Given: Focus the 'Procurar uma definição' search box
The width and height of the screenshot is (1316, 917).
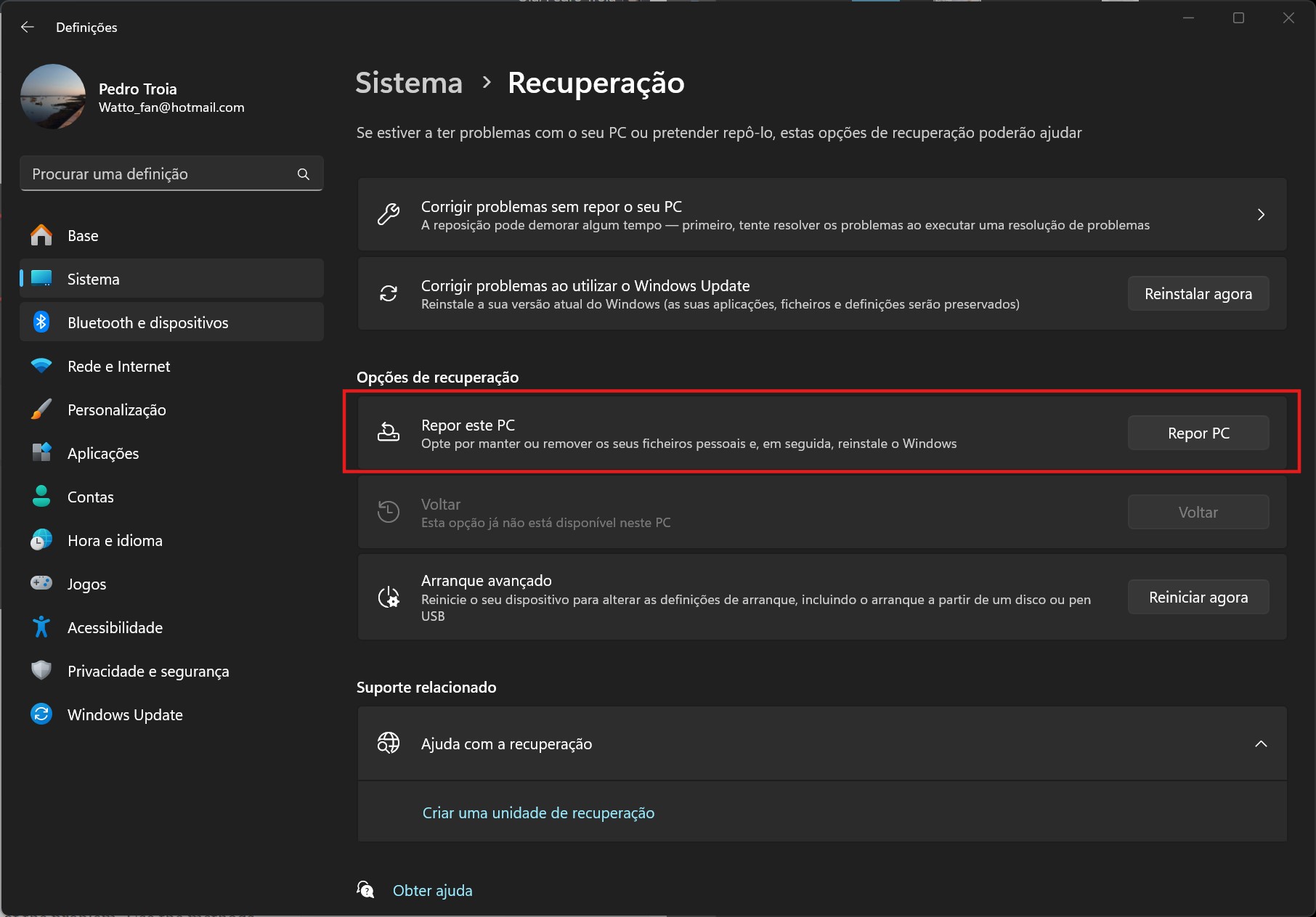Looking at the screenshot, I should tap(171, 174).
